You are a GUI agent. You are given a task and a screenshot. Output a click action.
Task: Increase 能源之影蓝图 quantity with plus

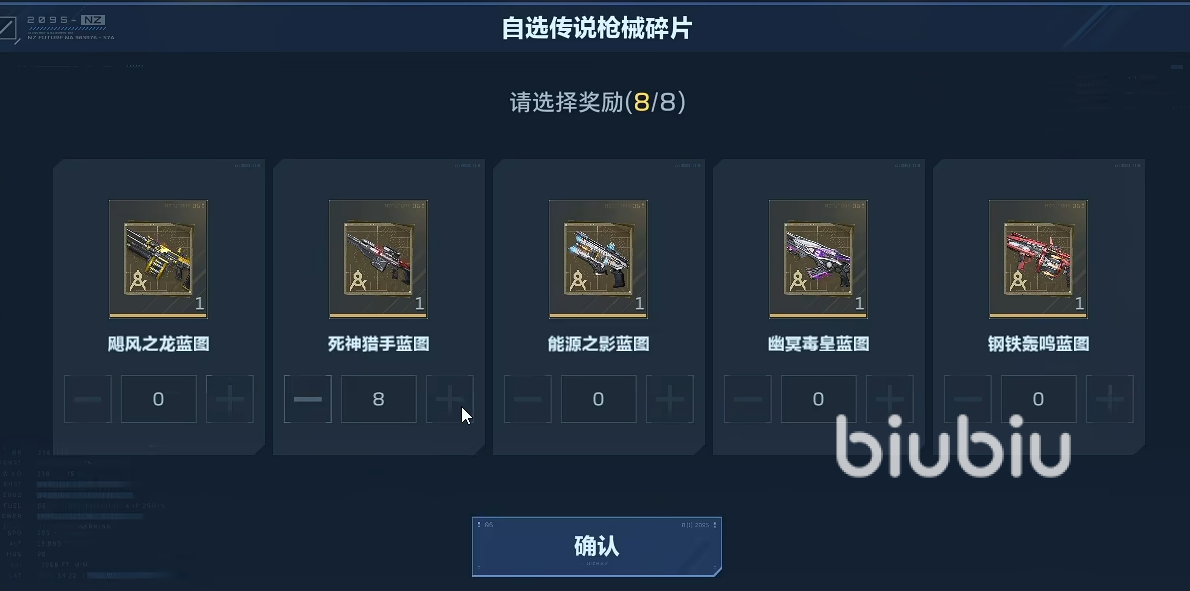click(x=669, y=399)
